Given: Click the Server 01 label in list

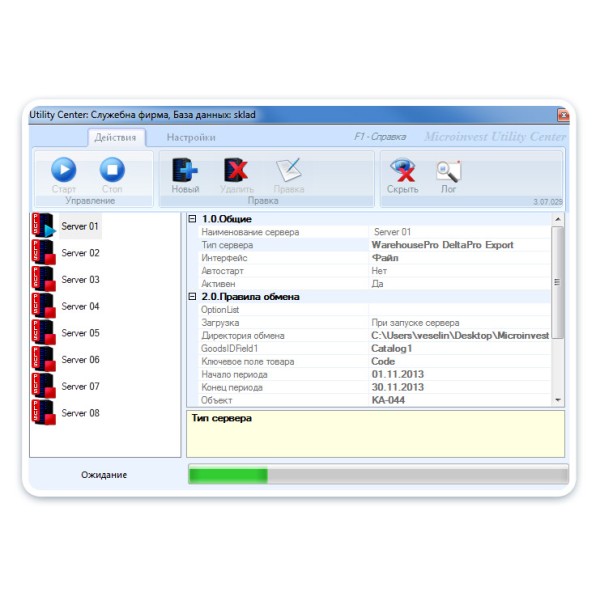Looking at the screenshot, I should [80, 226].
